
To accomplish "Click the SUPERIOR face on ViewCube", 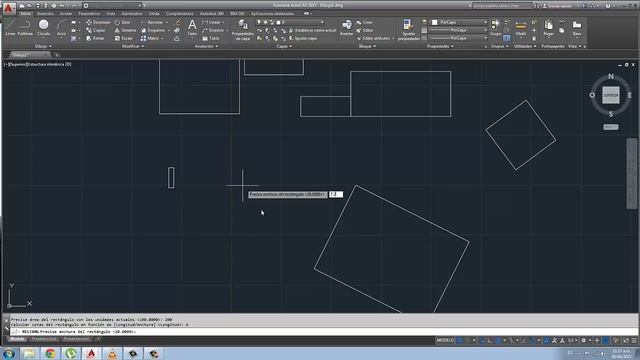I will click(611, 95).
